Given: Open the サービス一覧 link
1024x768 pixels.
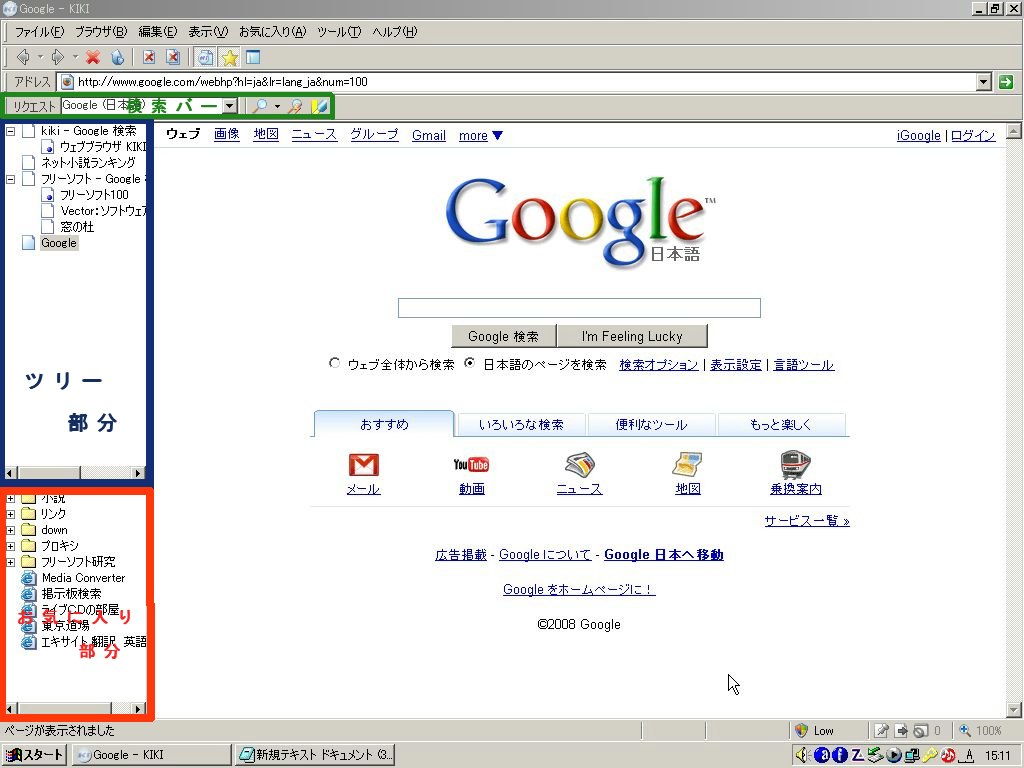Looking at the screenshot, I should 807,520.
